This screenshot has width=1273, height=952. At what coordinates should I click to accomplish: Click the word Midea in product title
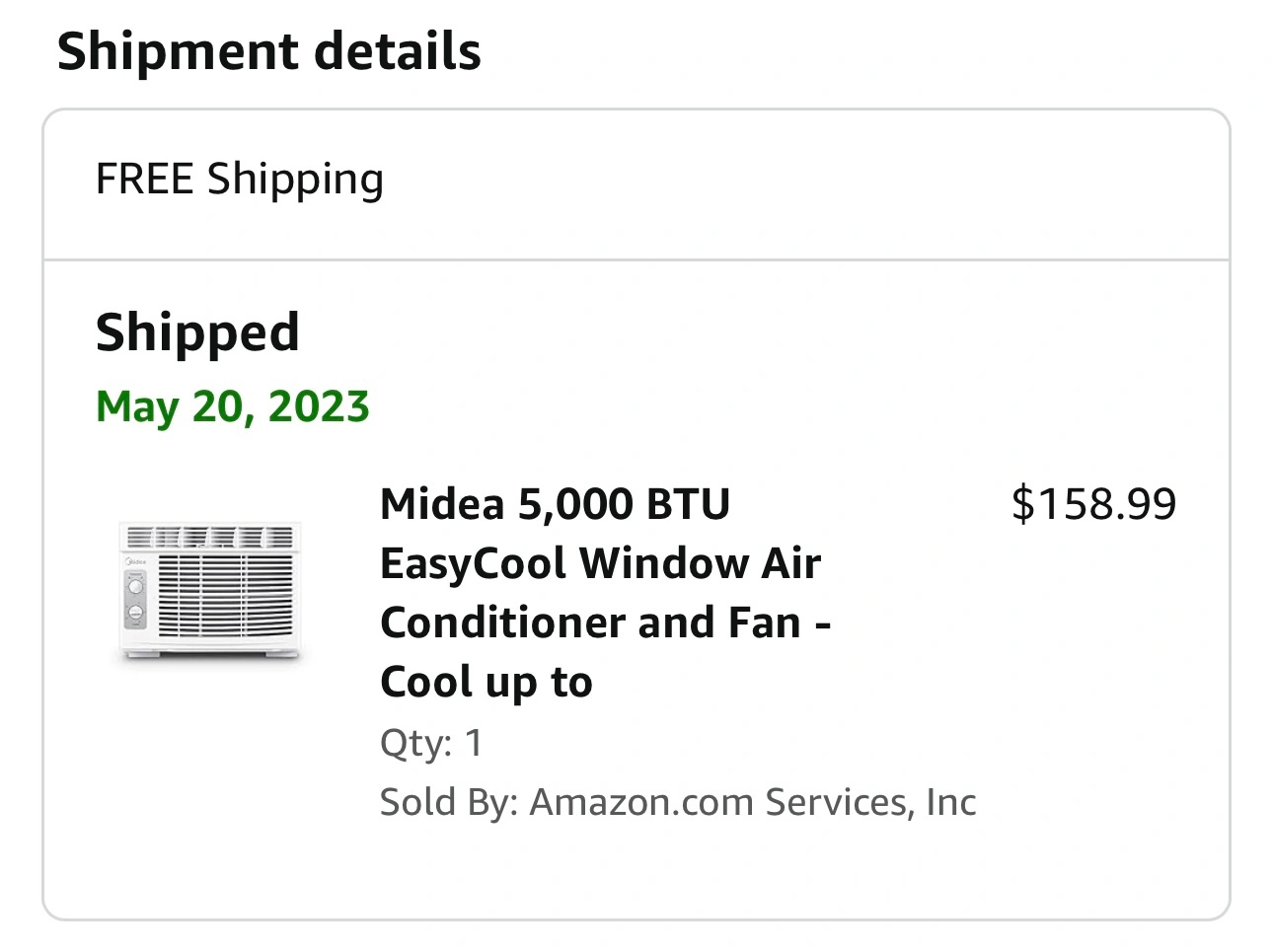point(442,504)
